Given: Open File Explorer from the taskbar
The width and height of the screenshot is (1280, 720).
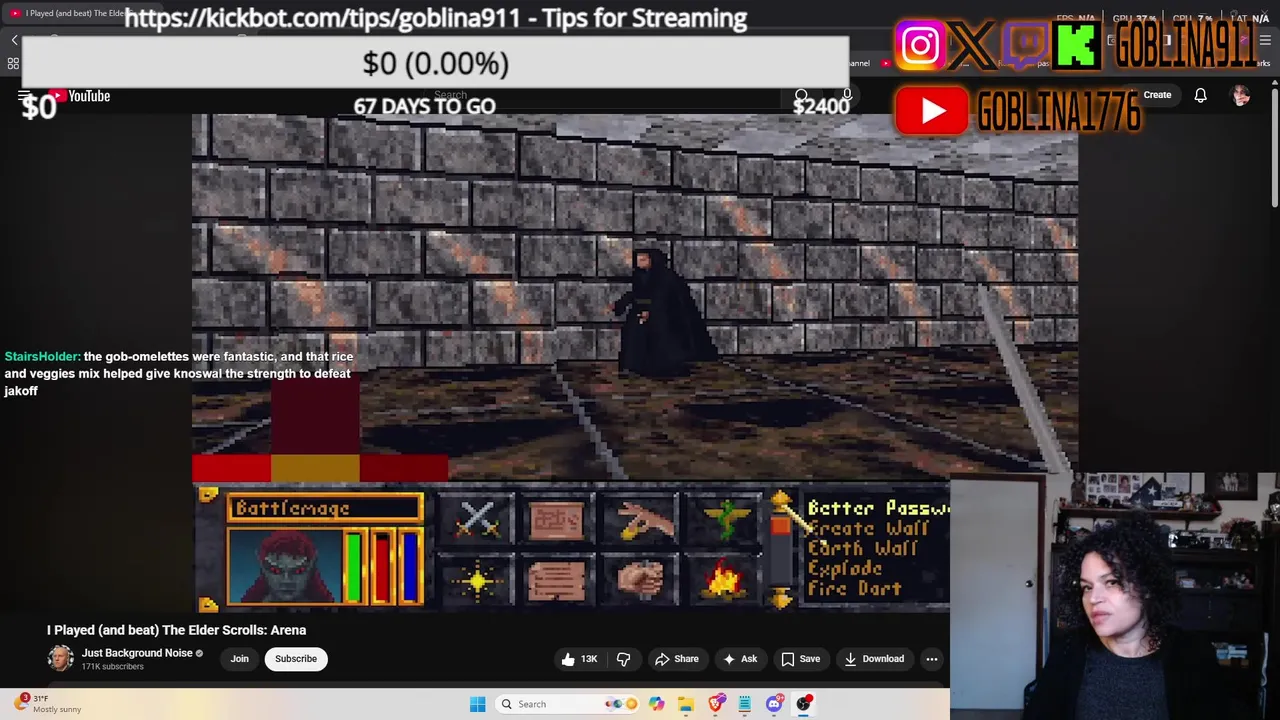Looking at the screenshot, I should coord(686,704).
